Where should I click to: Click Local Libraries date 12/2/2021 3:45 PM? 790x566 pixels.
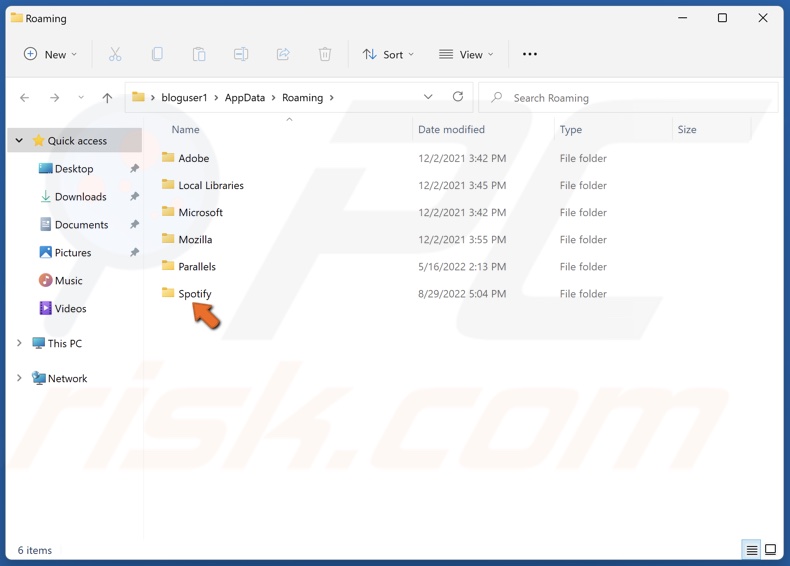coord(462,185)
